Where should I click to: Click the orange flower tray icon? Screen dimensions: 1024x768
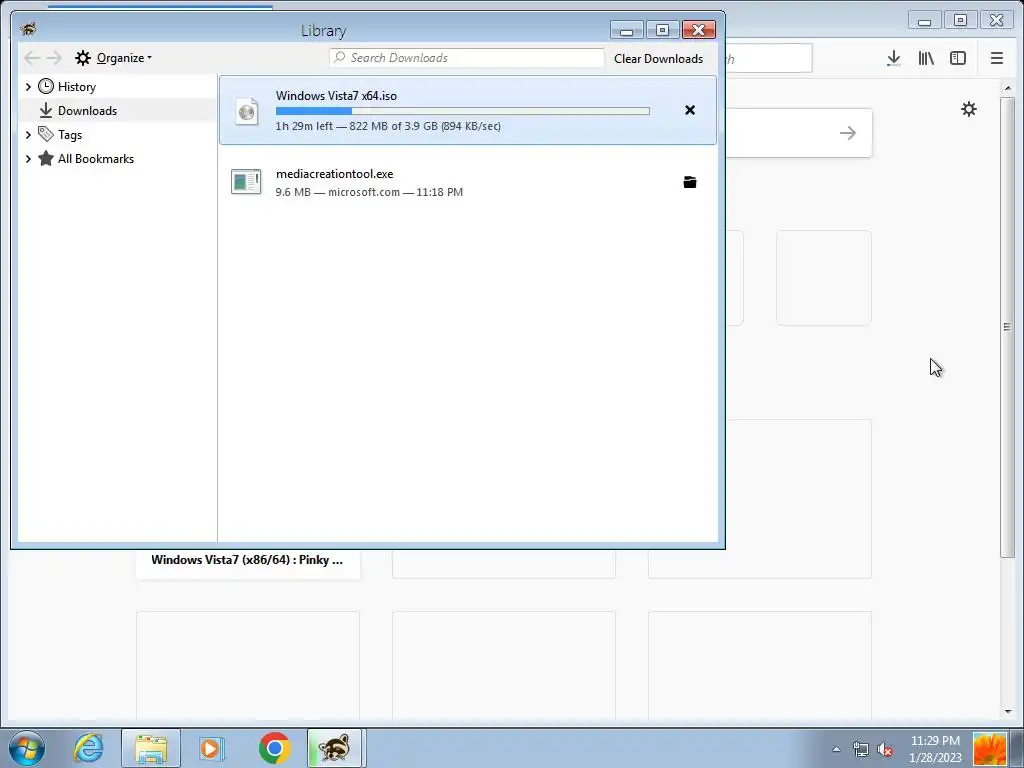point(990,749)
